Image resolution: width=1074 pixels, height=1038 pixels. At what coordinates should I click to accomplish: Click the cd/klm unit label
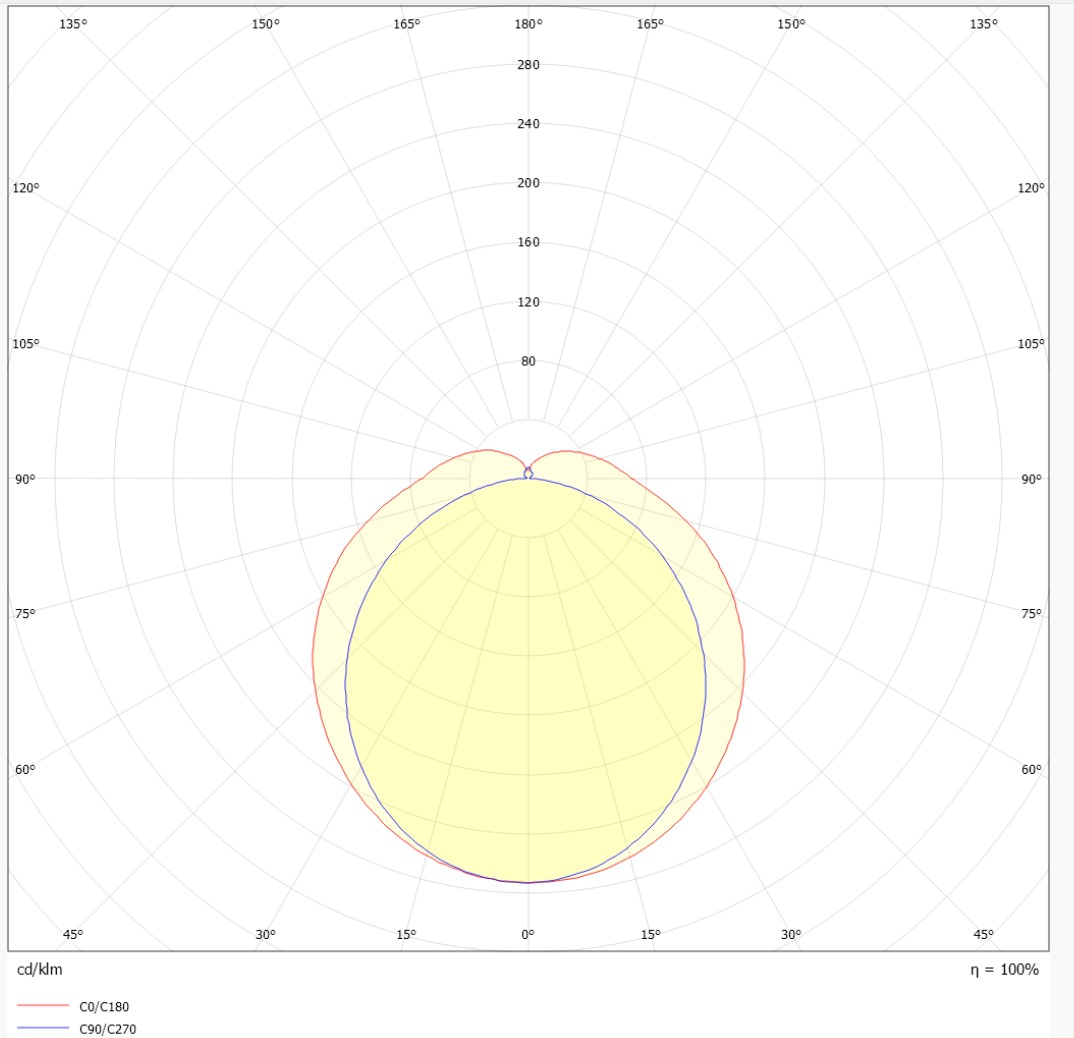(x=39, y=969)
